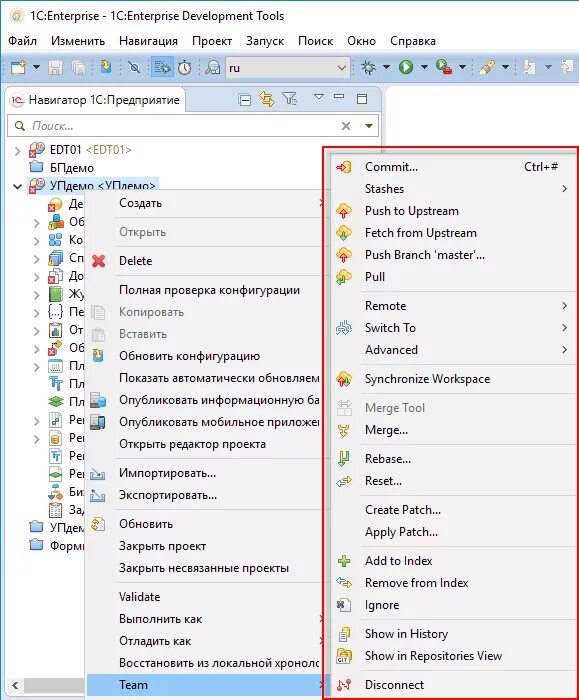Image resolution: width=579 pixels, height=700 pixels.
Task: Click the Push to Upstream icon
Action: tap(344, 211)
